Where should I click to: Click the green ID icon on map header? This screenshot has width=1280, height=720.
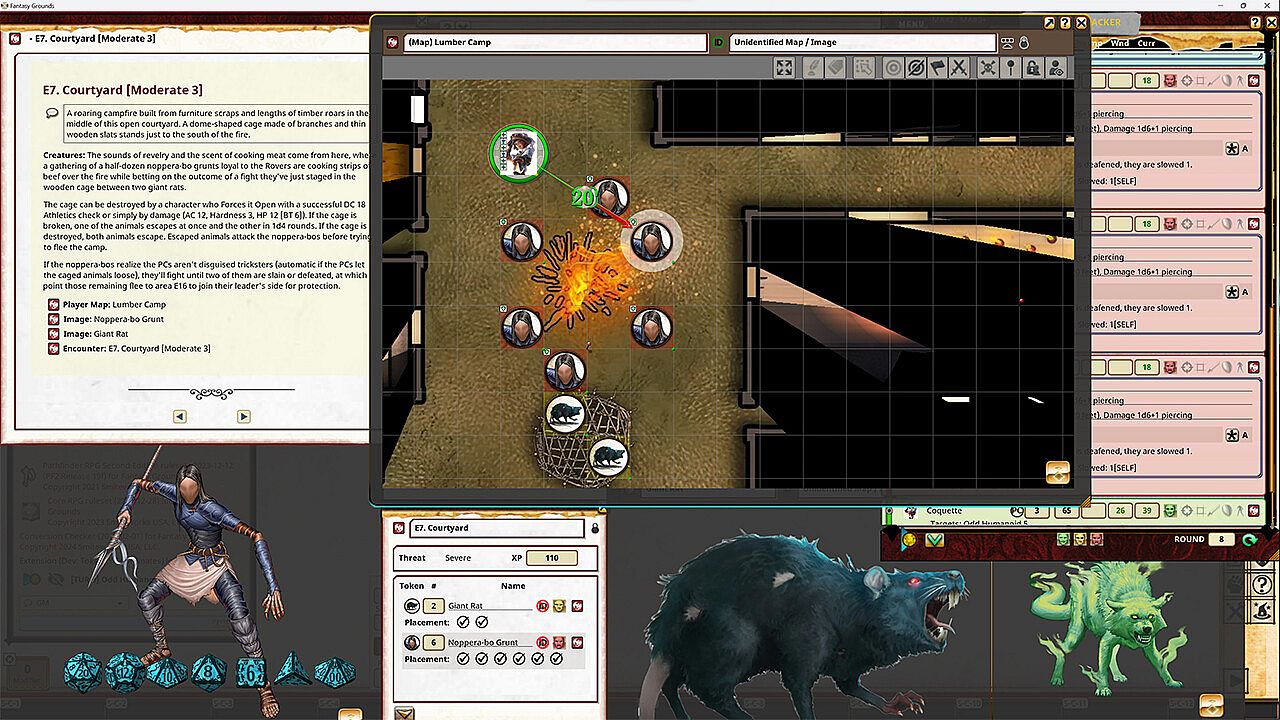click(x=718, y=42)
